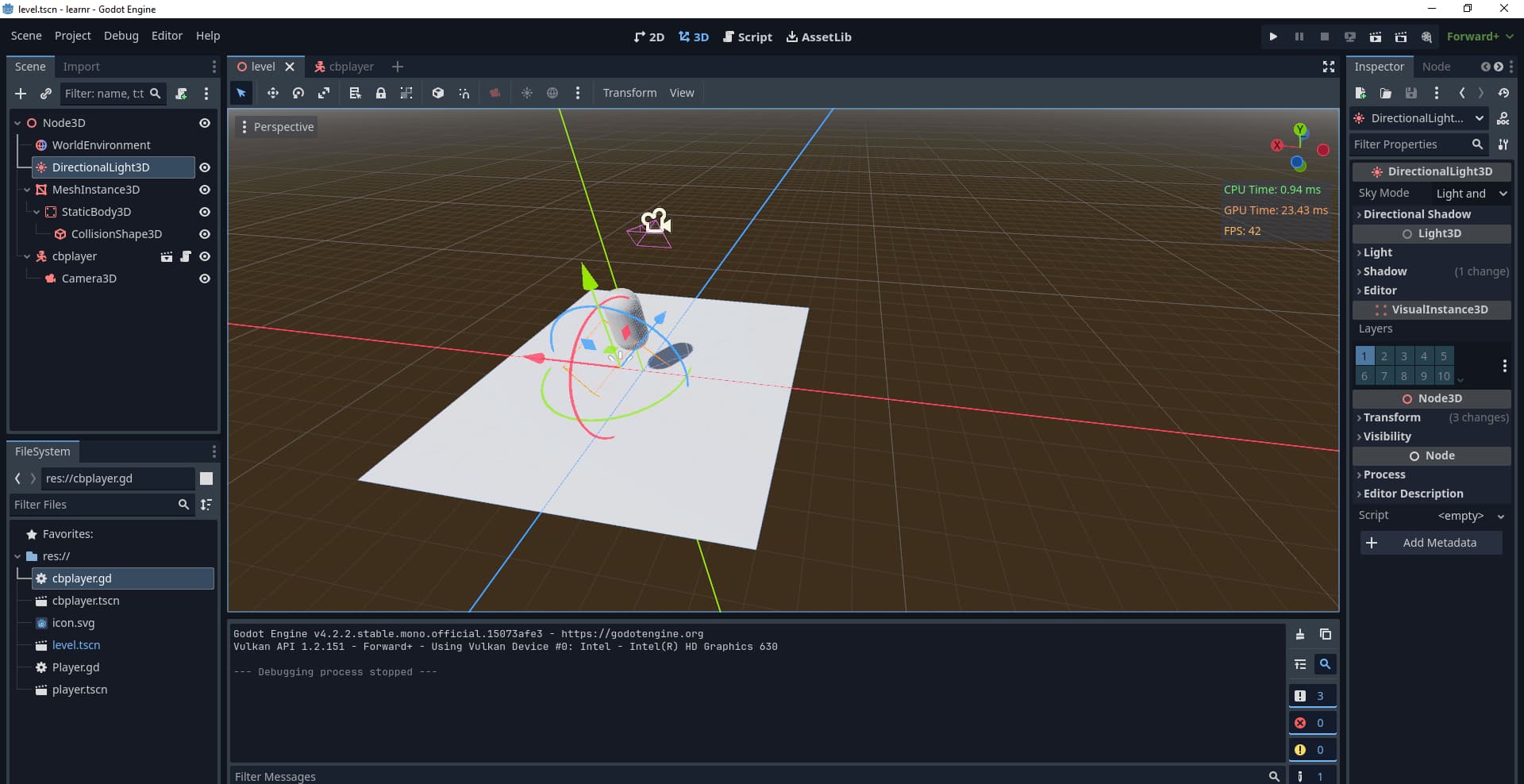Open the Sky Mode dropdown
The image size is (1524, 784).
pyautogui.click(x=1471, y=194)
